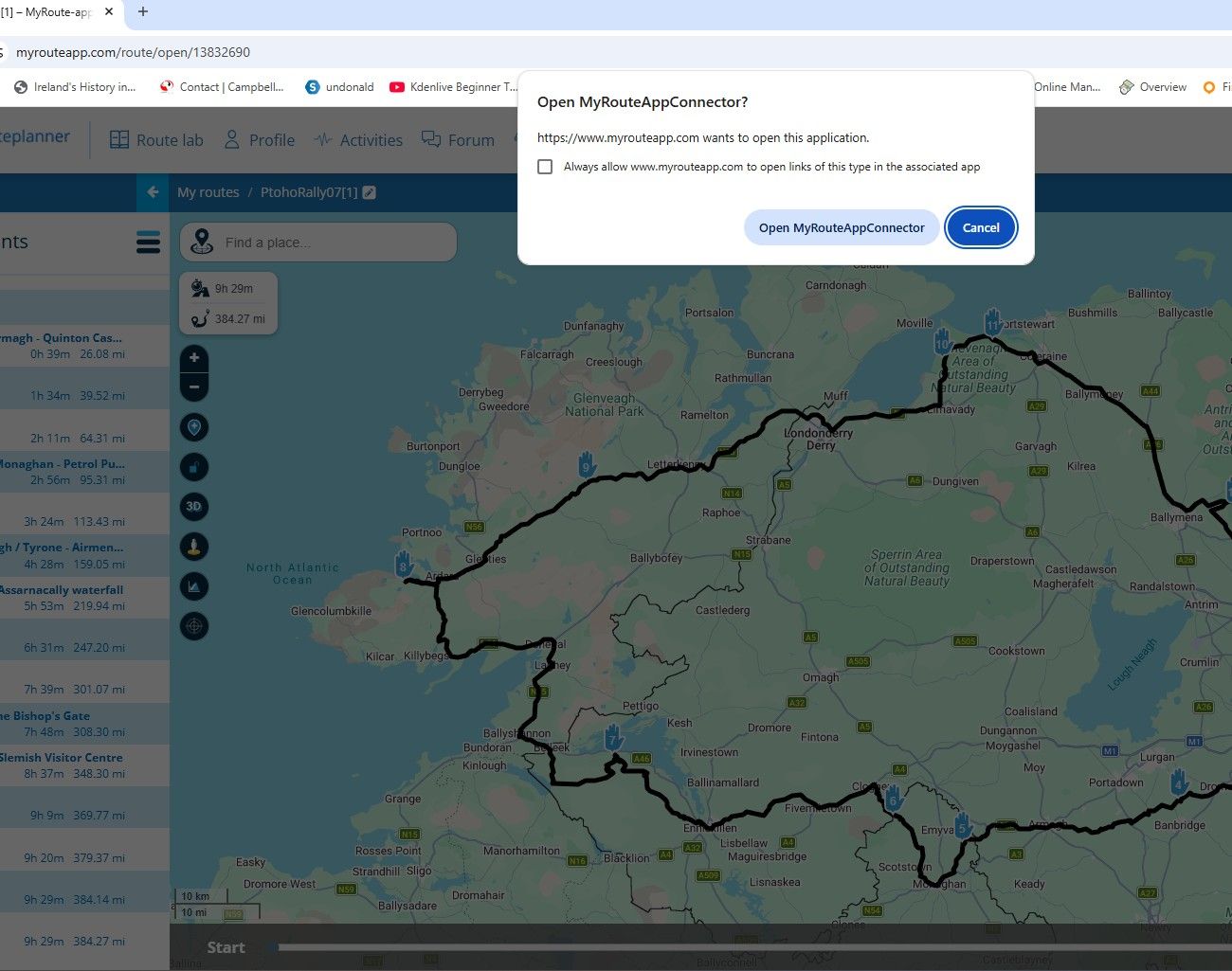The height and width of the screenshot is (971, 1232).
Task: Click the route playback slider track
Action: pyautogui.click(x=749, y=947)
